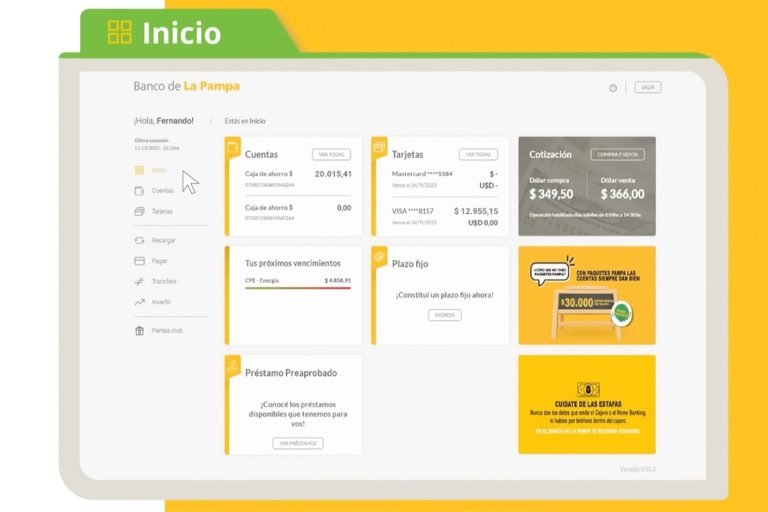Click the Tus próximos vencimientos heading
Viewport: 768px width, 512px height.
(x=292, y=263)
